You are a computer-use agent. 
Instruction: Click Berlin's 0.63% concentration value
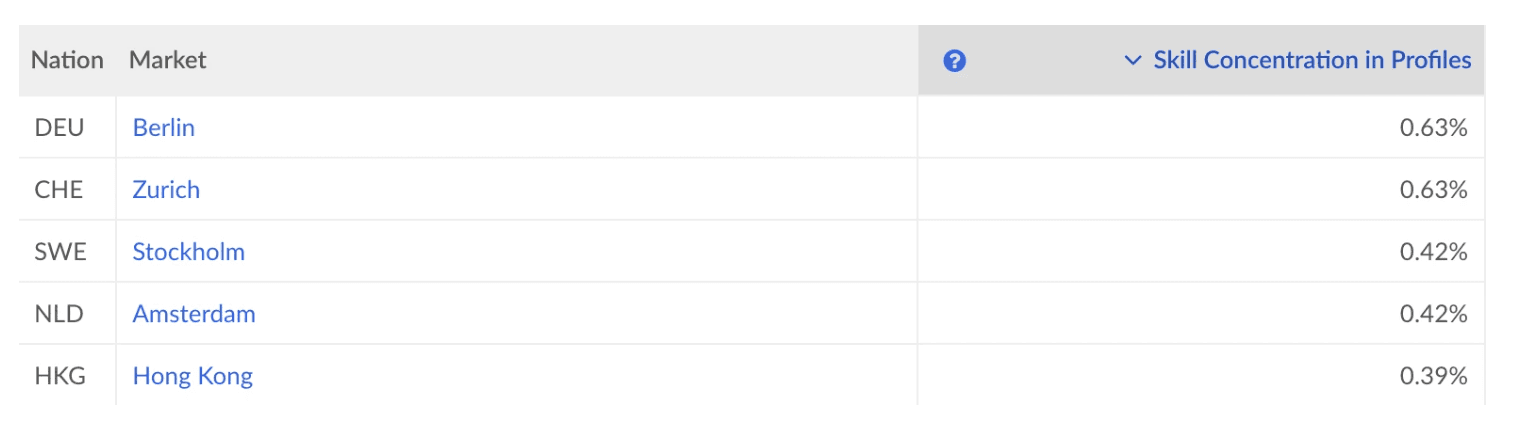[x=1433, y=128]
